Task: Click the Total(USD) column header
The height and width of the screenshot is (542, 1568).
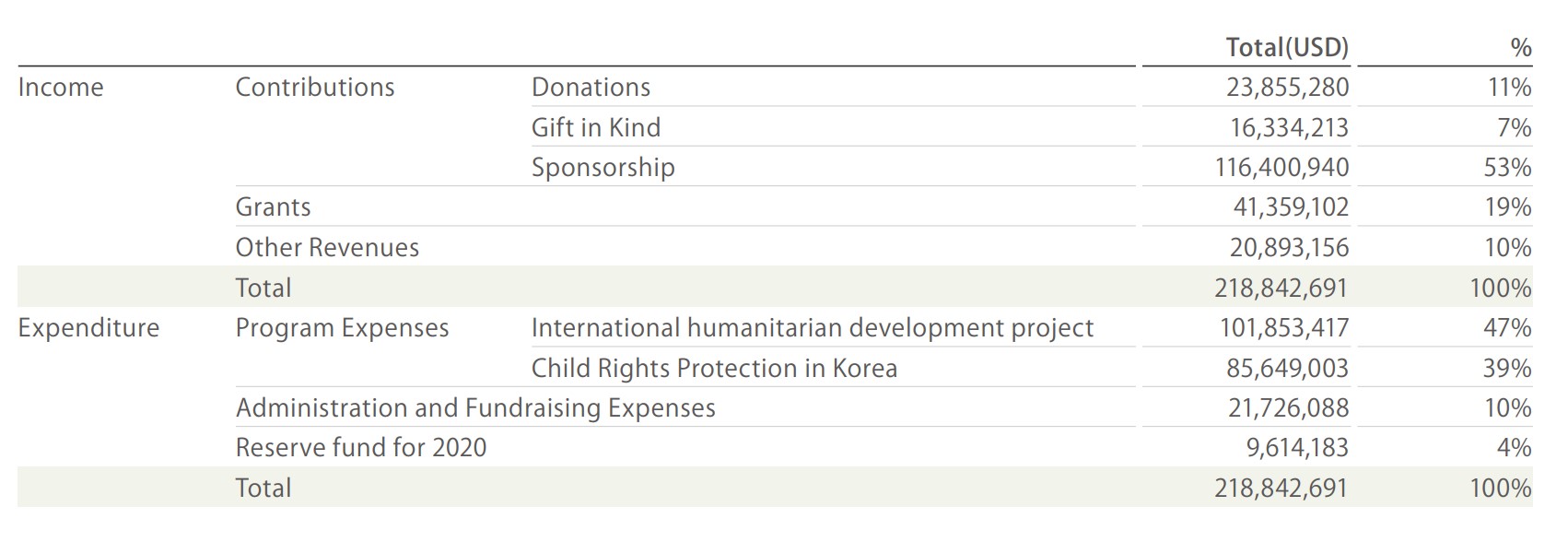Action: pyautogui.click(x=1287, y=48)
